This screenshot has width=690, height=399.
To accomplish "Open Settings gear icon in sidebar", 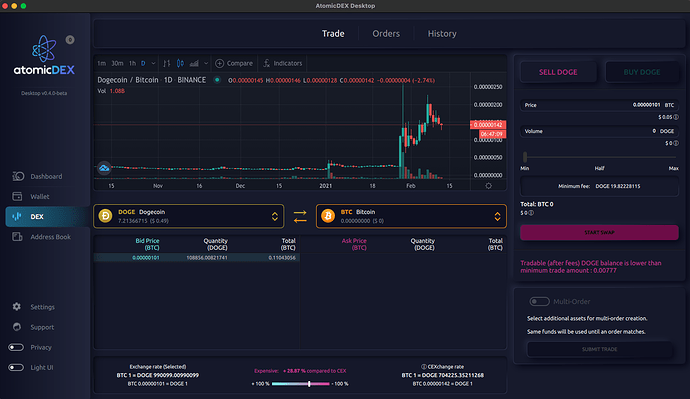I will pyautogui.click(x=17, y=307).
